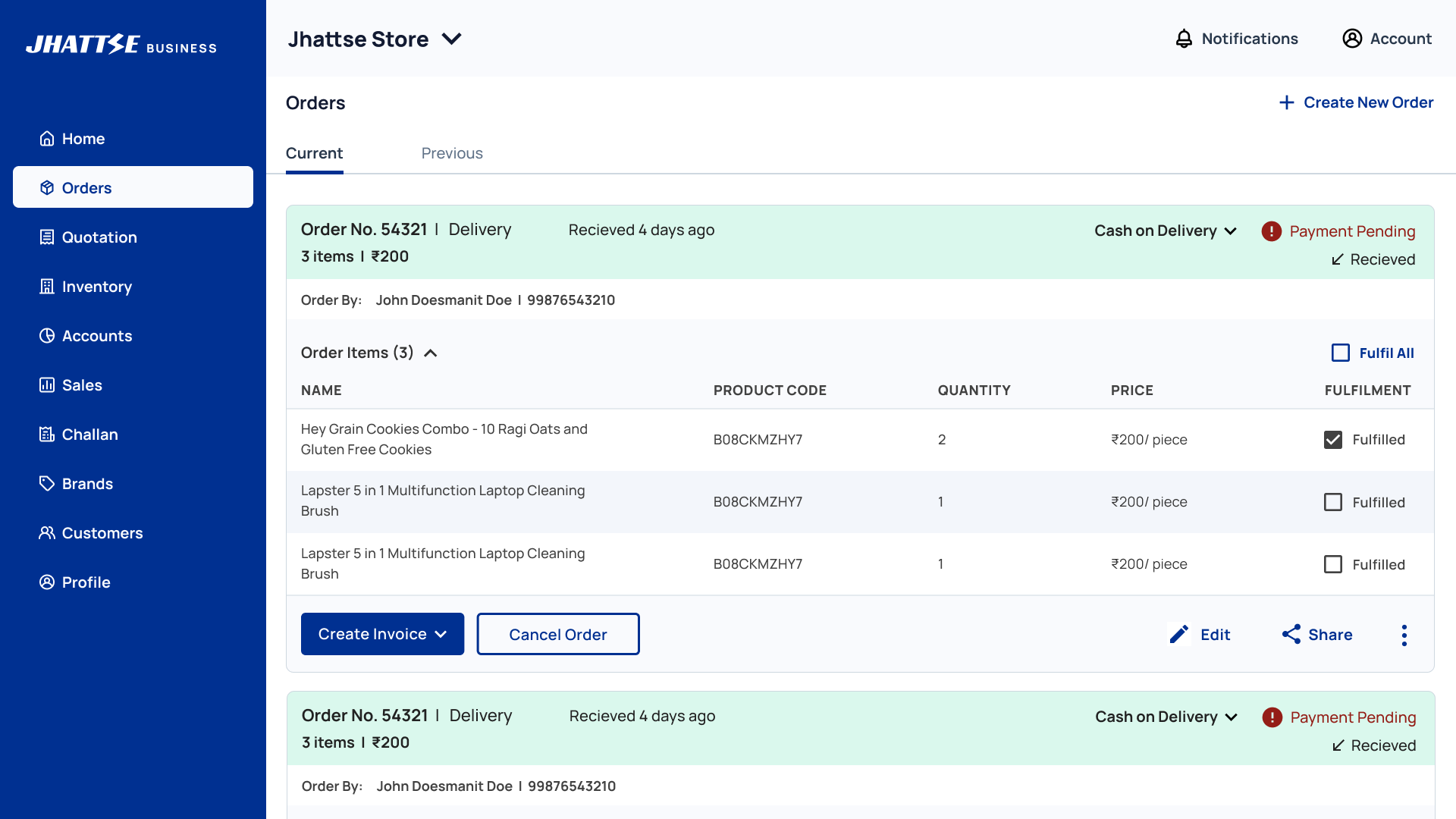Click the Brands tag icon
The width and height of the screenshot is (1456, 819).
(x=47, y=484)
